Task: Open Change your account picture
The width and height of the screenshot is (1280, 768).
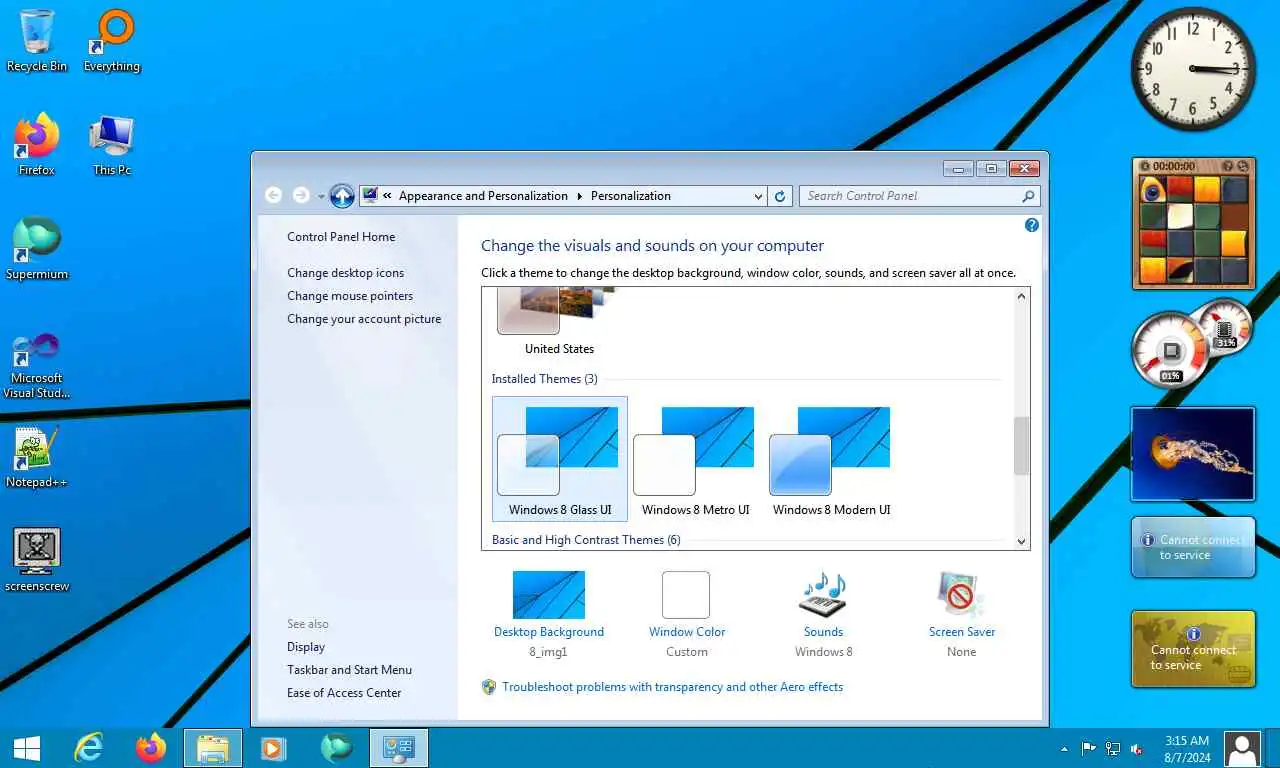Action: [x=364, y=319]
